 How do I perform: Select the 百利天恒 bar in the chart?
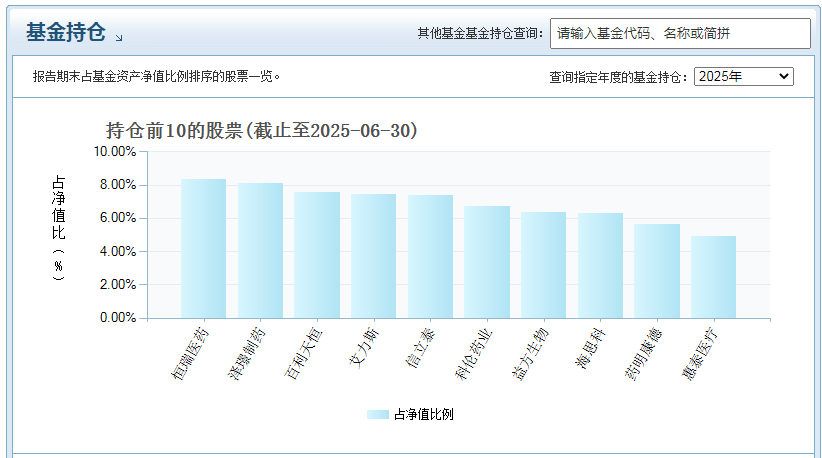click(317, 255)
